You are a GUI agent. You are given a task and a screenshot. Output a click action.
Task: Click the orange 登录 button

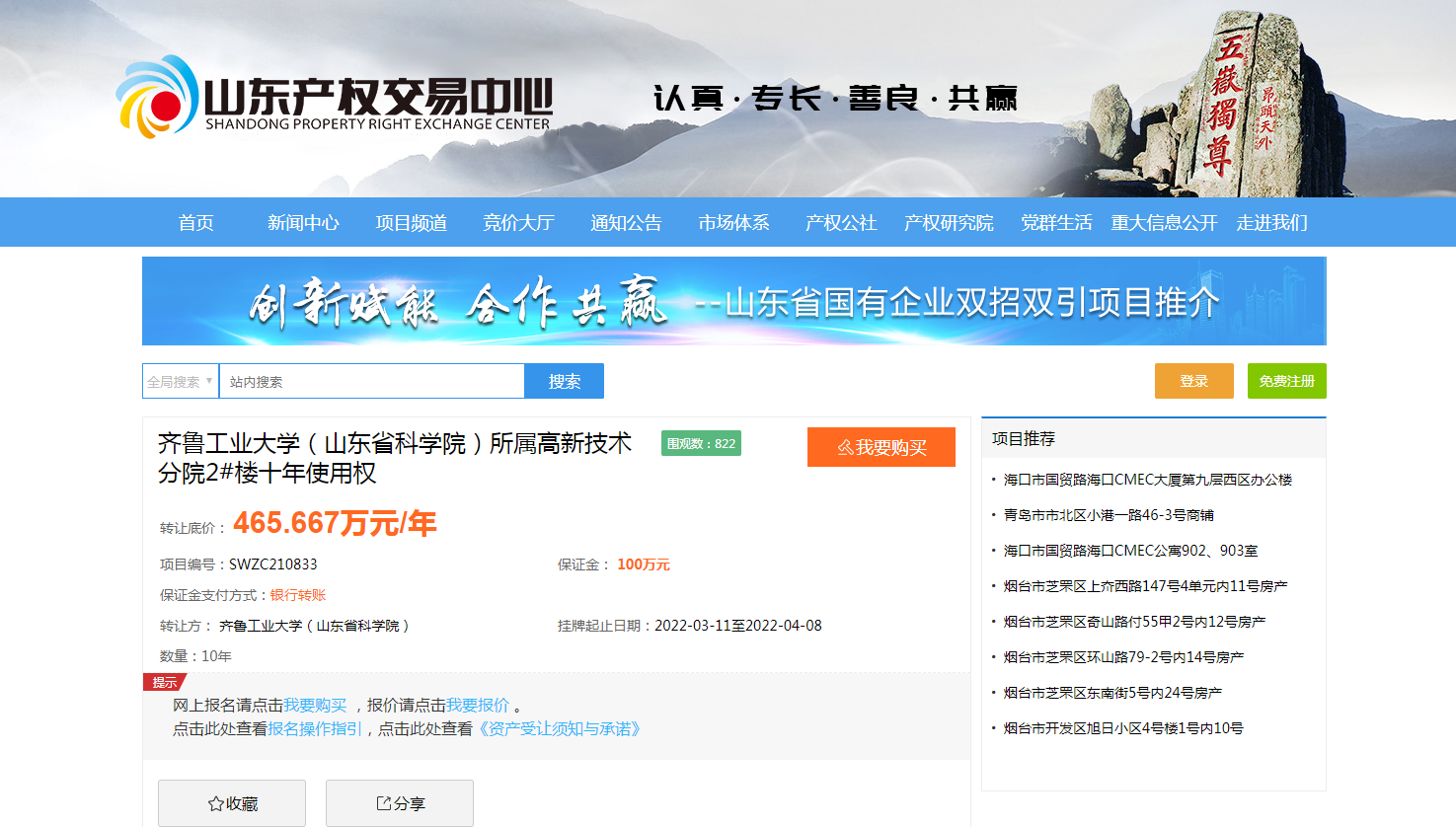[x=1193, y=381]
